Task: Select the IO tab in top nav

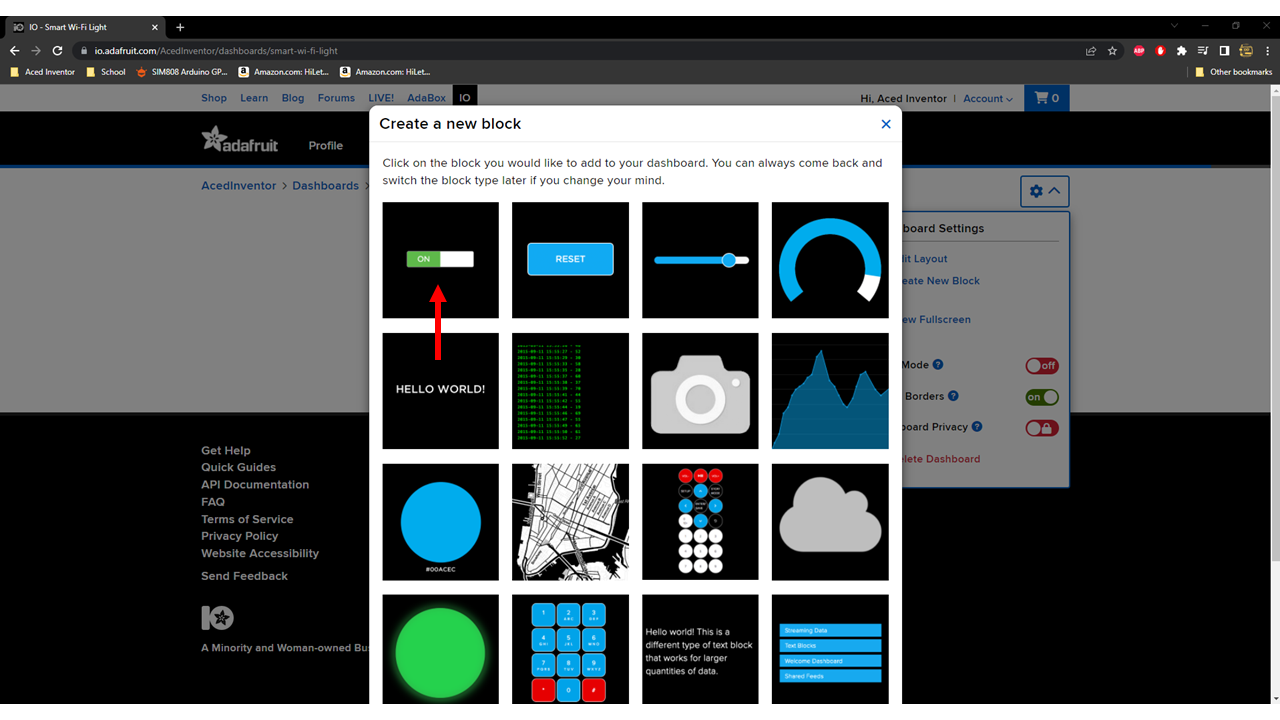Action: tap(465, 98)
